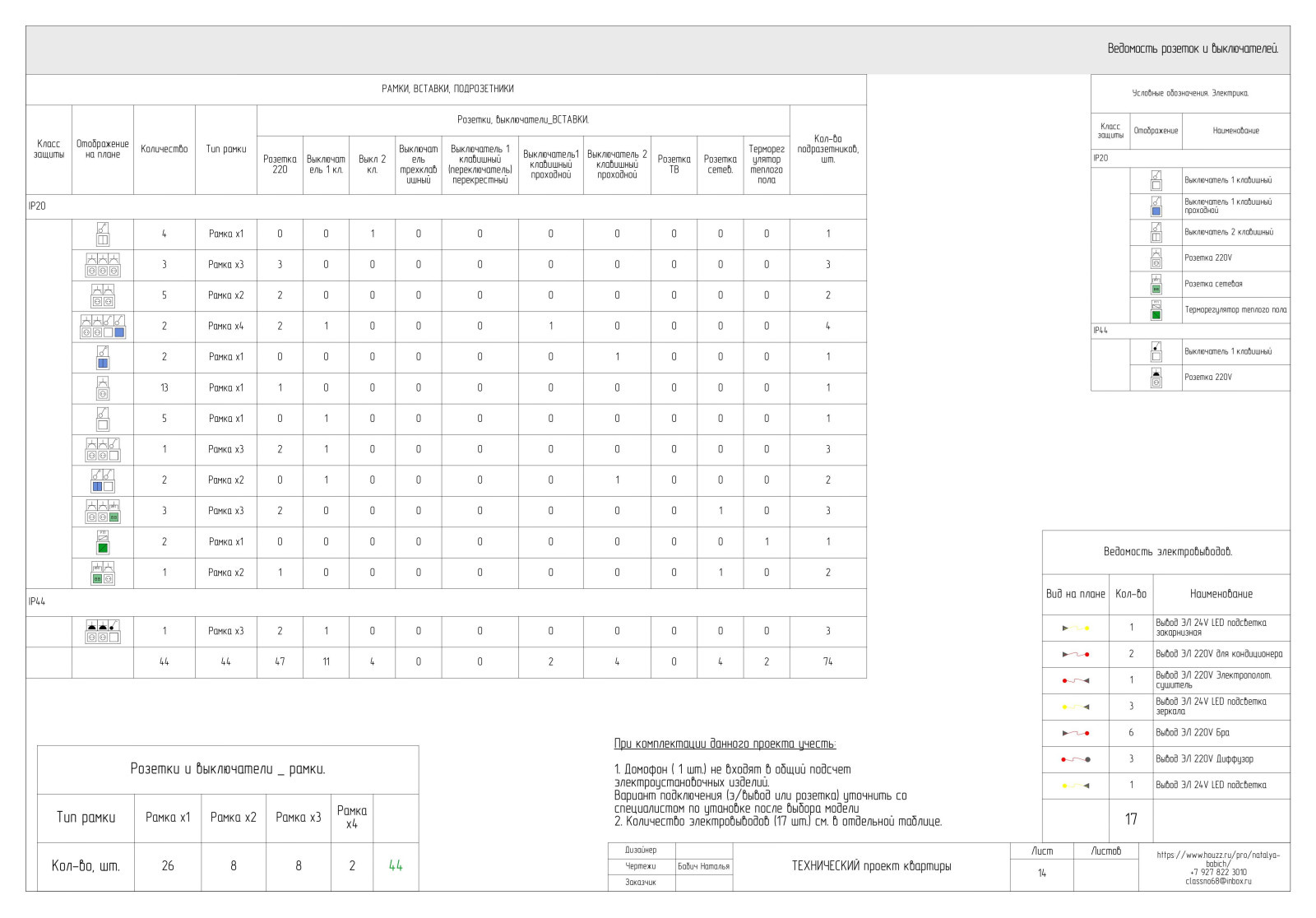Click the Вывод ЭЛ 220V Диффузор plan symbol

pos(1075,759)
